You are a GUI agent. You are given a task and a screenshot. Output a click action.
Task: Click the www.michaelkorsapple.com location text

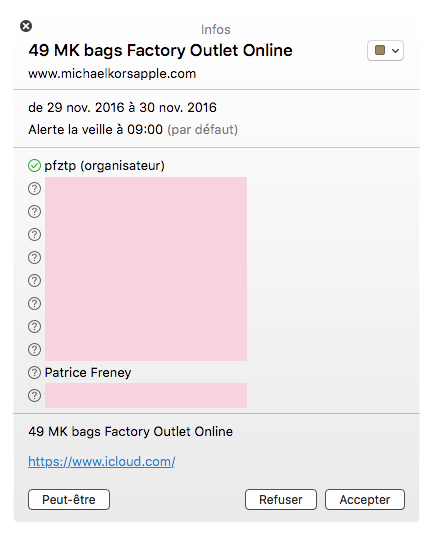pyautogui.click(x=112, y=73)
